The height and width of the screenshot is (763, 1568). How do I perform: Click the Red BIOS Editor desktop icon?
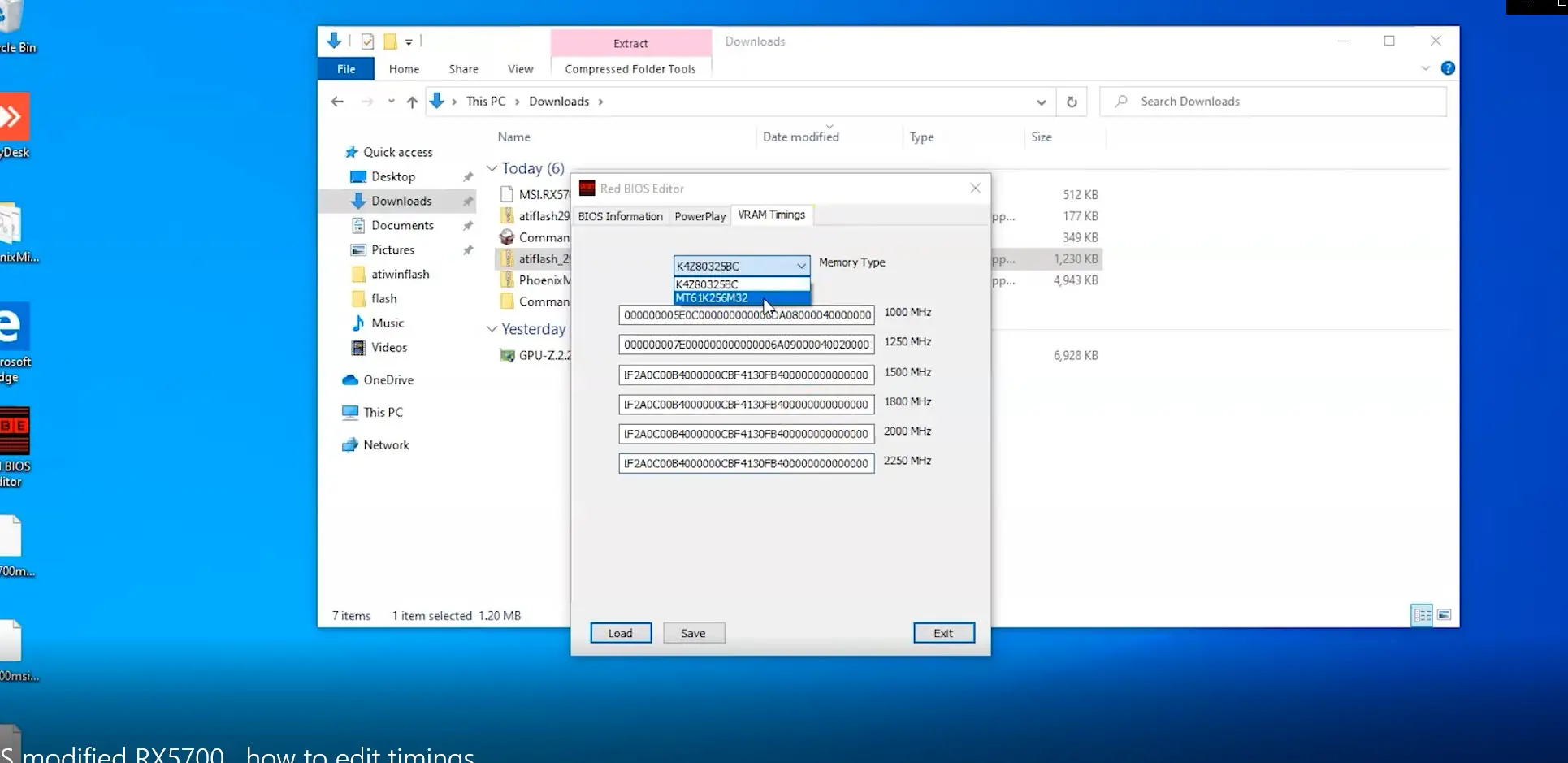[x=15, y=431]
